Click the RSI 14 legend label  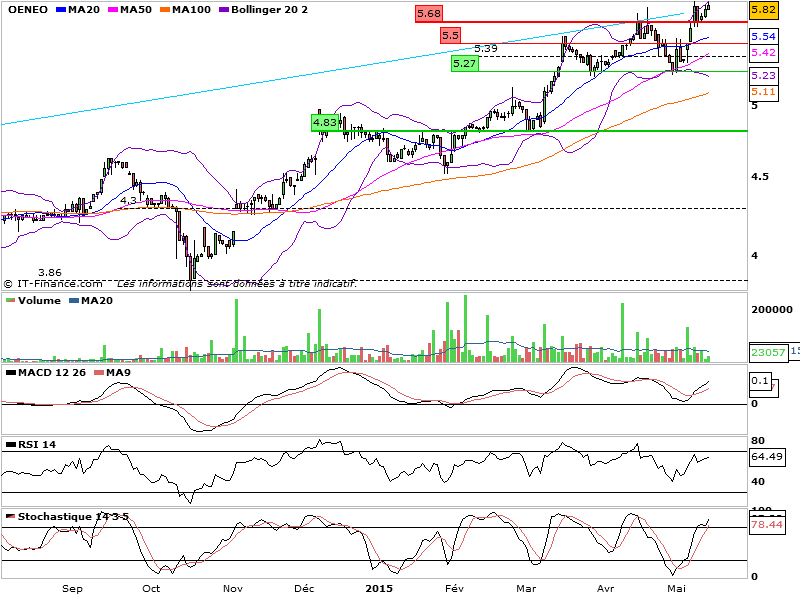[x=37, y=445]
